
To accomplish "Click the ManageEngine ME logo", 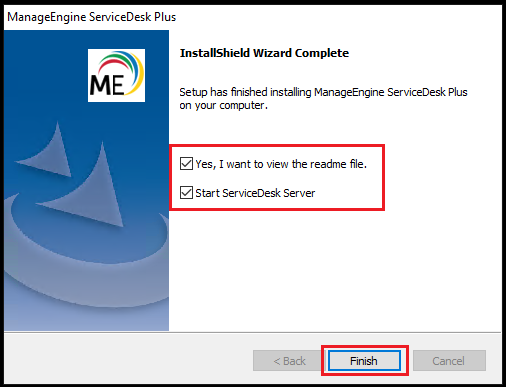I will pos(116,75).
